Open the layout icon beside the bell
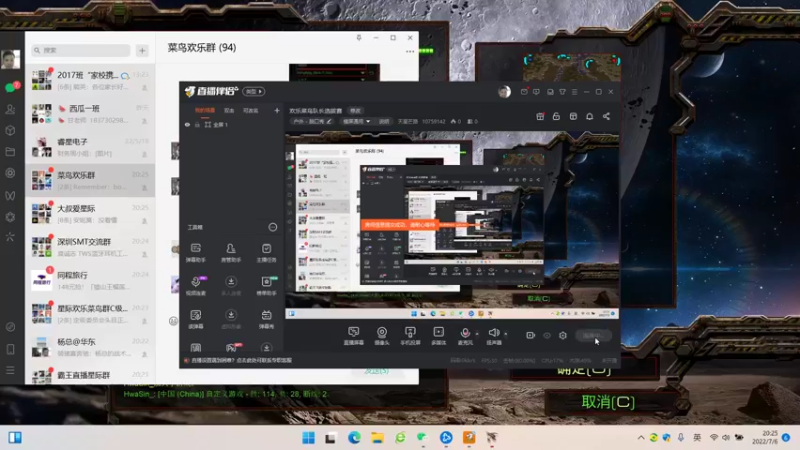 [x=573, y=116]
